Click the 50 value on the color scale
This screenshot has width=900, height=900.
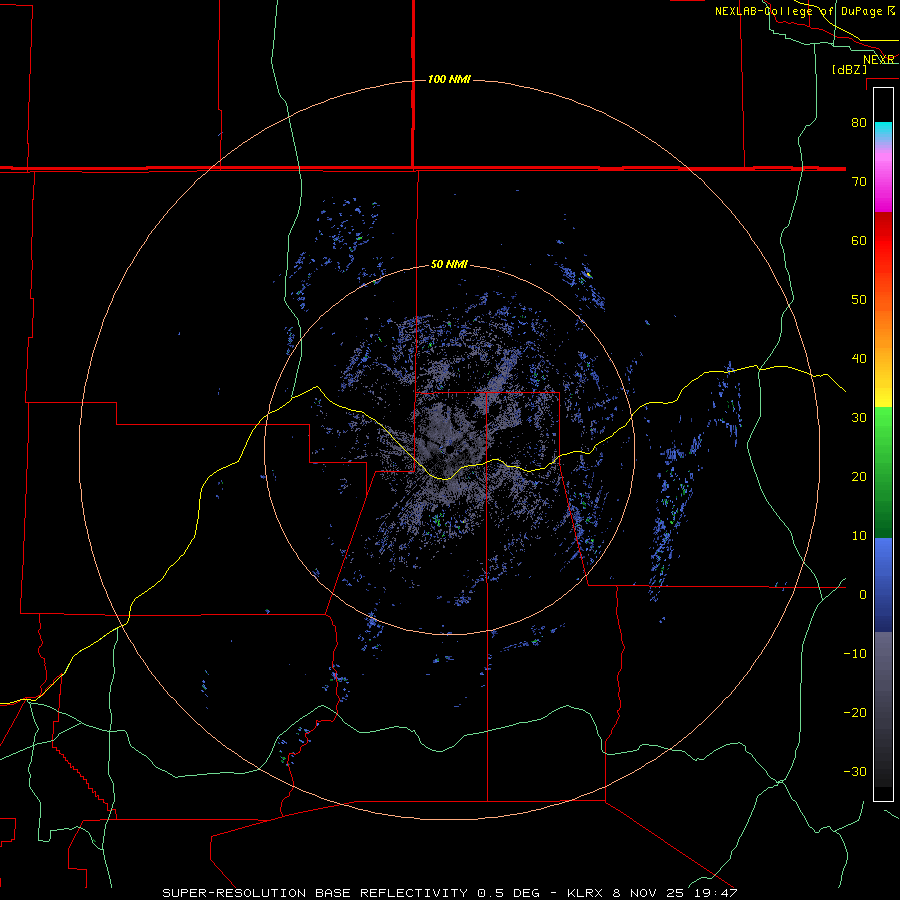click(859, 300)
